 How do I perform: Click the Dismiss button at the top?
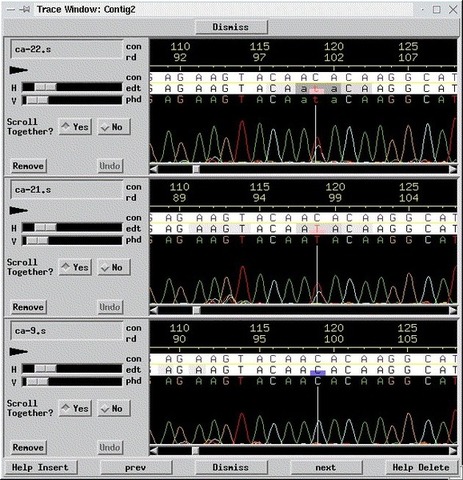click(x=231, y=27)
